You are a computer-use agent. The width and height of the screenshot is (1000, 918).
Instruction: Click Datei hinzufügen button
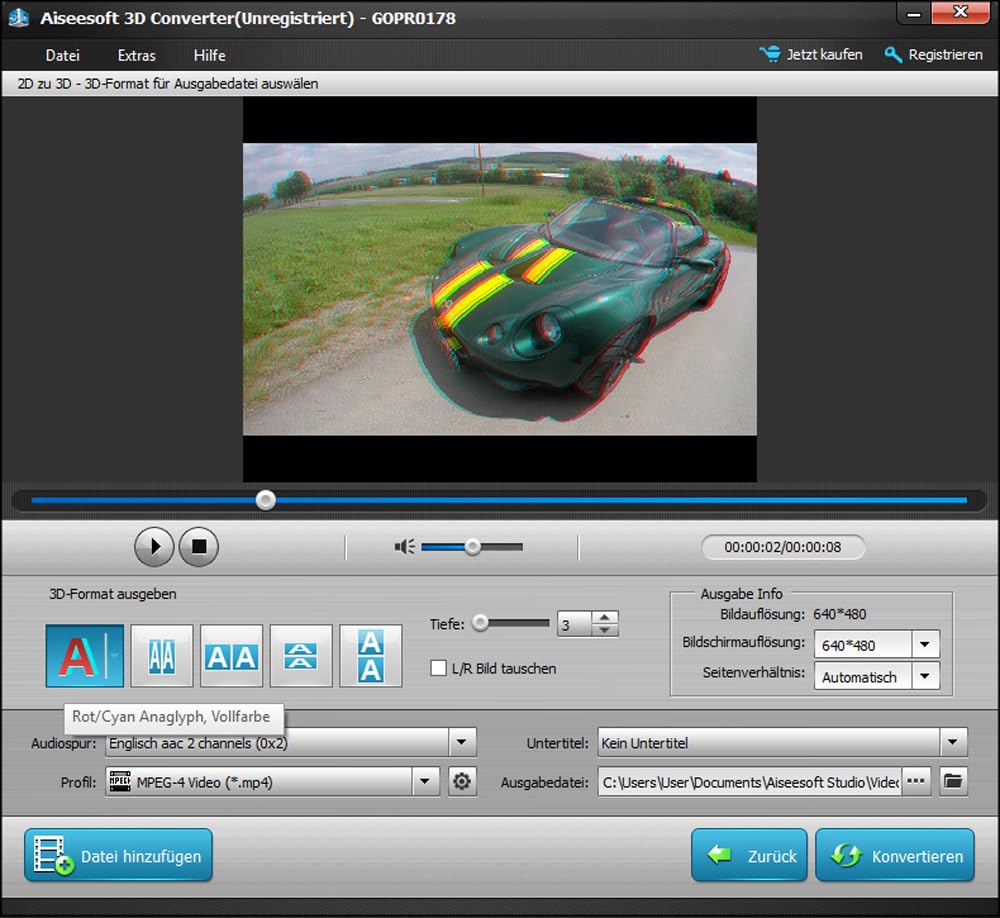(x=119, y=856)
